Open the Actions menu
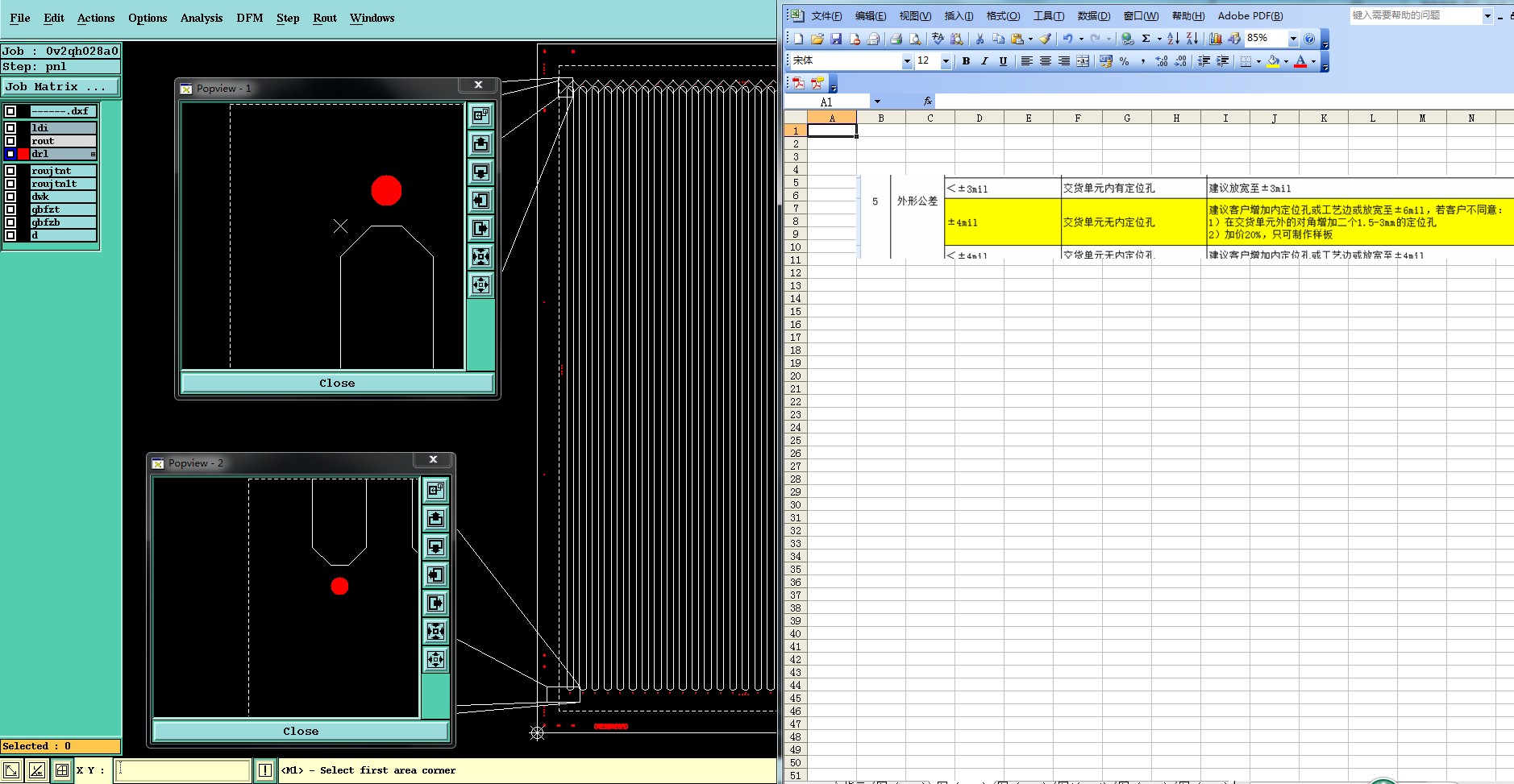Viewport: 1514px width, 784px height. [x=96, y=18]
